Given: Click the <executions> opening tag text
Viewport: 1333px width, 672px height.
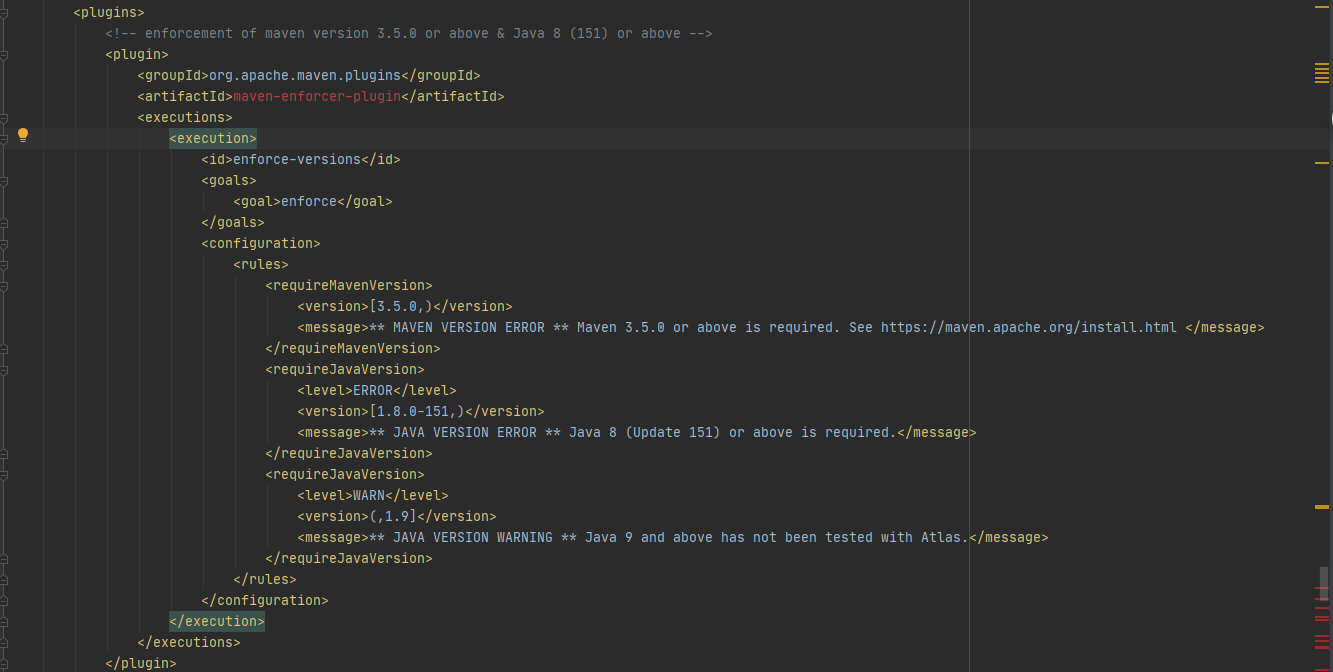Looking at the screenshot, I should pyautogui.click(x=185, y=117).
